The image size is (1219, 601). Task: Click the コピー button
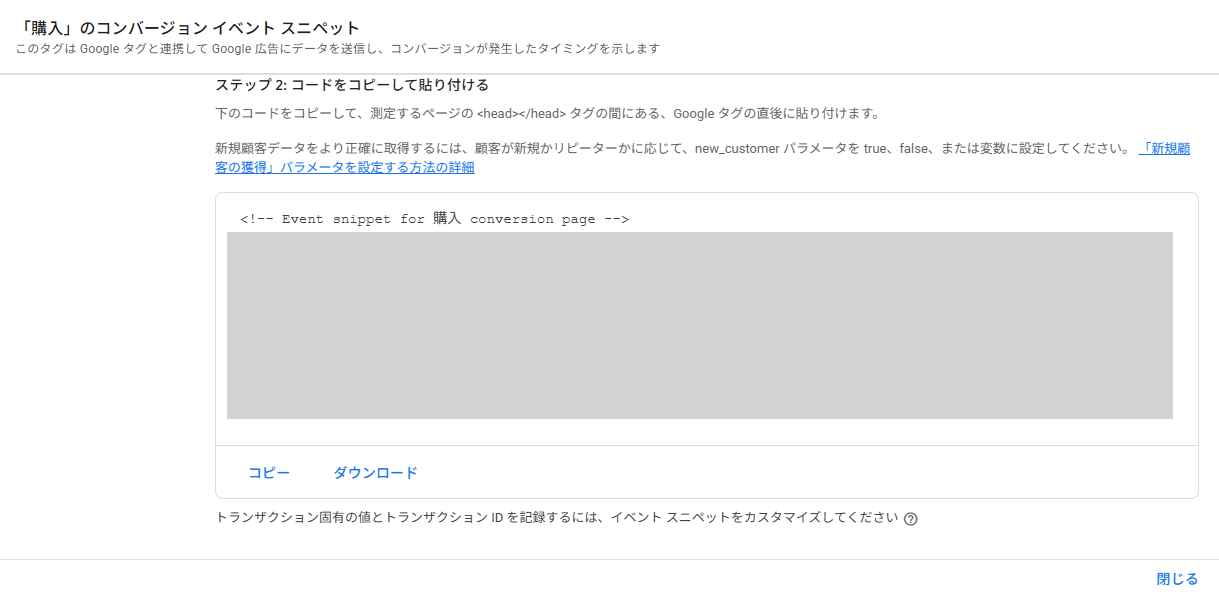click(269, 473)
